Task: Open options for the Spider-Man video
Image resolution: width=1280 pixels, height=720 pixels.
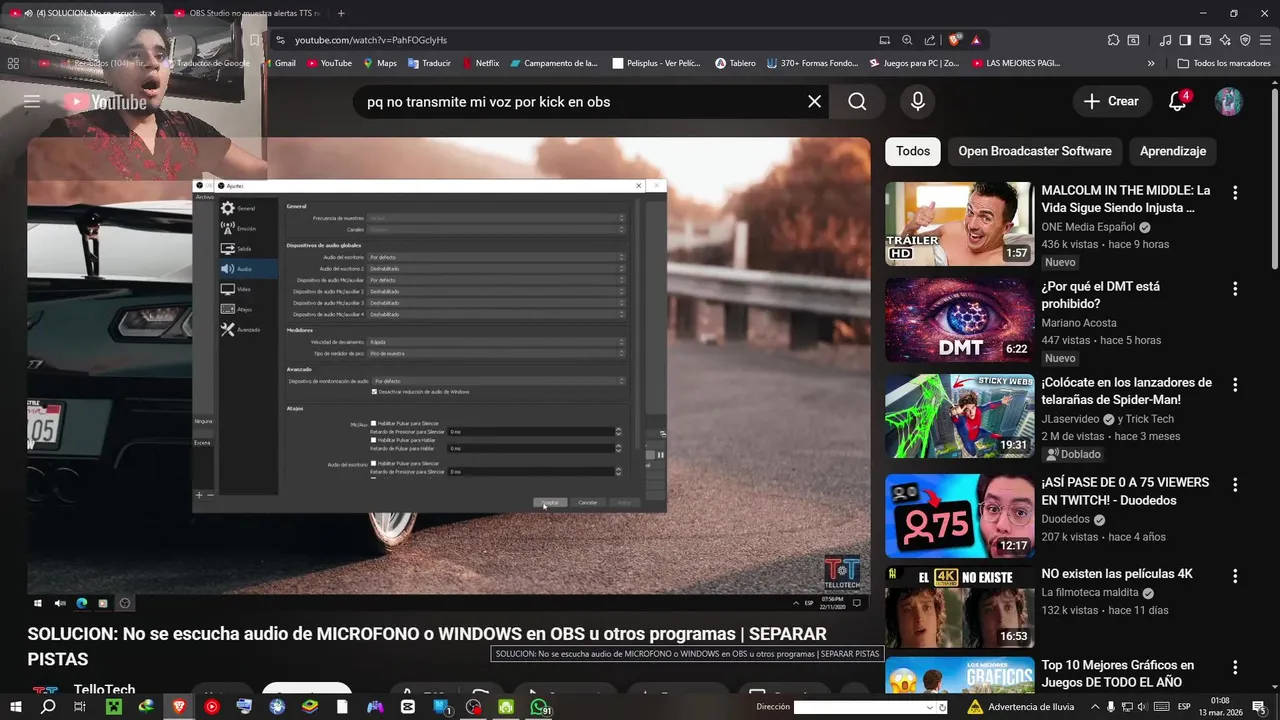Action: [x=1235, y=385]
